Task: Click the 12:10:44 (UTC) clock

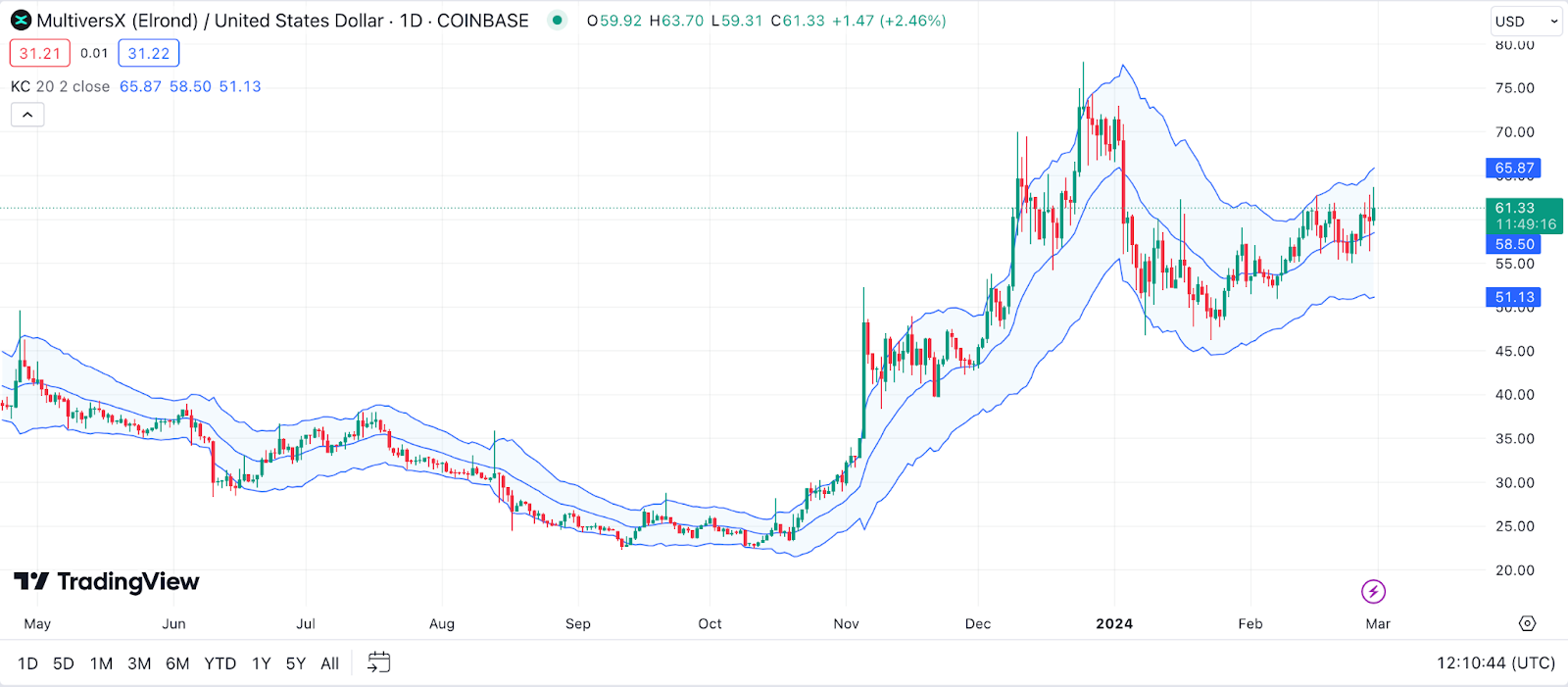Action: 1495,663
